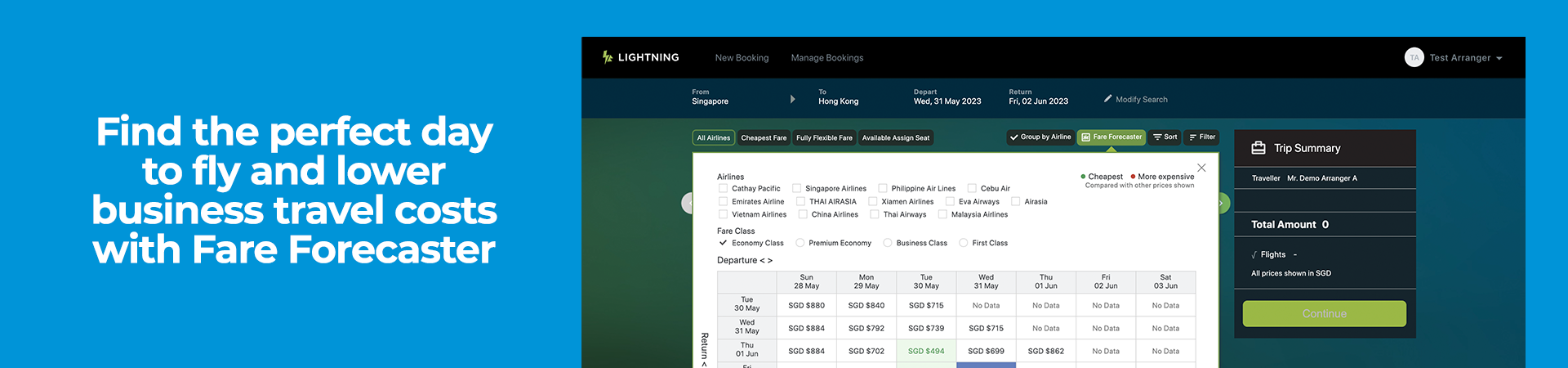The width and height of the screenshot is (1568, 368).
Task: Click the Trip Summary briefcase icon
Action: tap(1258, 148)
